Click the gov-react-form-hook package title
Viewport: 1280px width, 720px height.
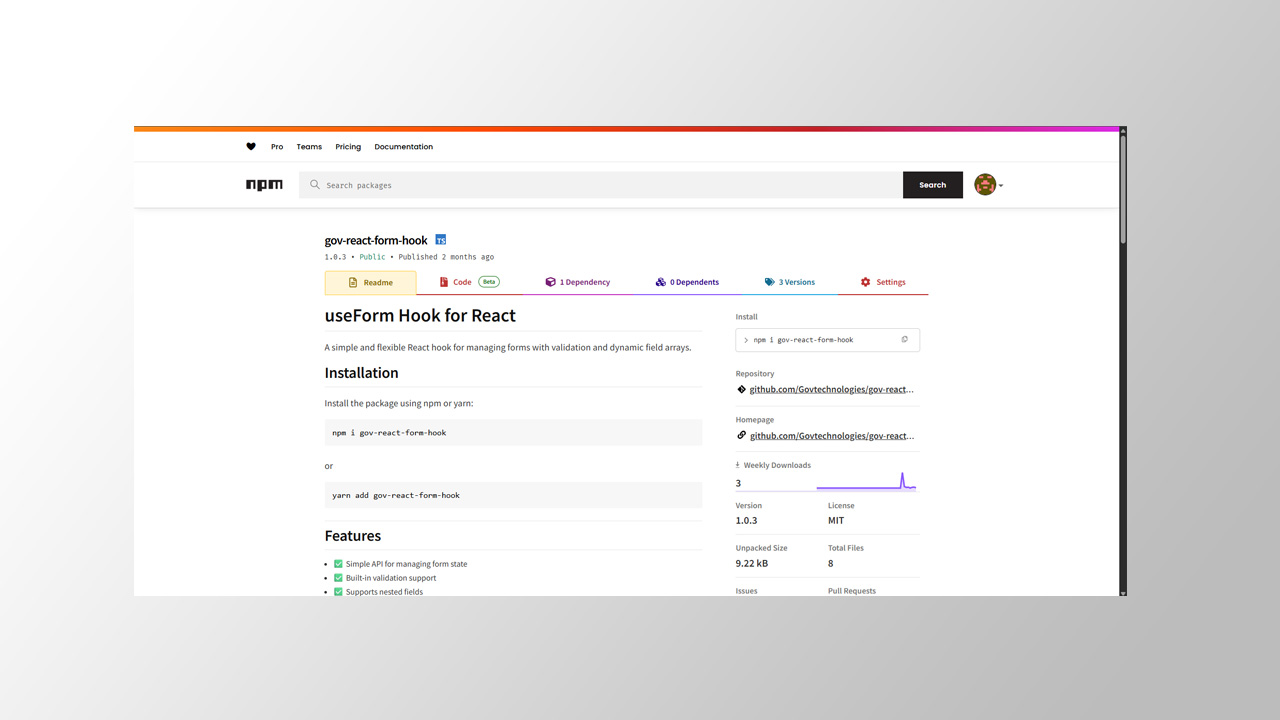tap(376, 240)
